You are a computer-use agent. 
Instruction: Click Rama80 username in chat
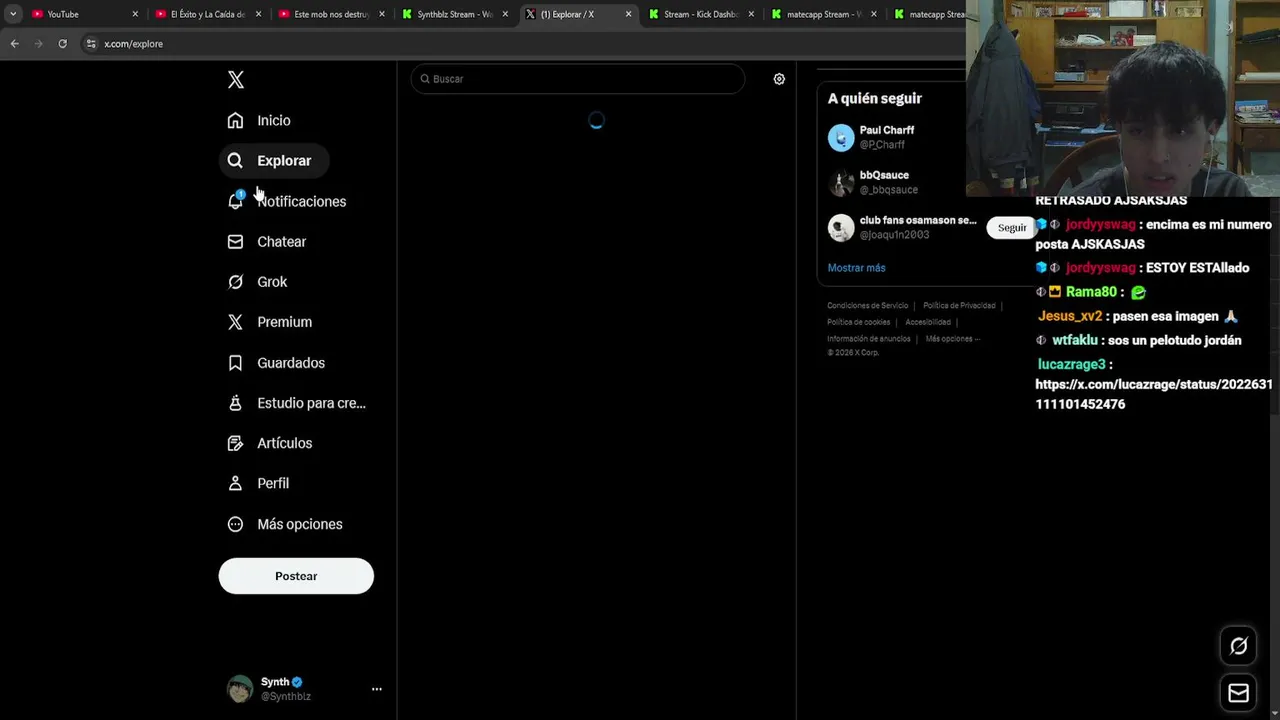tap(1091, 292)
